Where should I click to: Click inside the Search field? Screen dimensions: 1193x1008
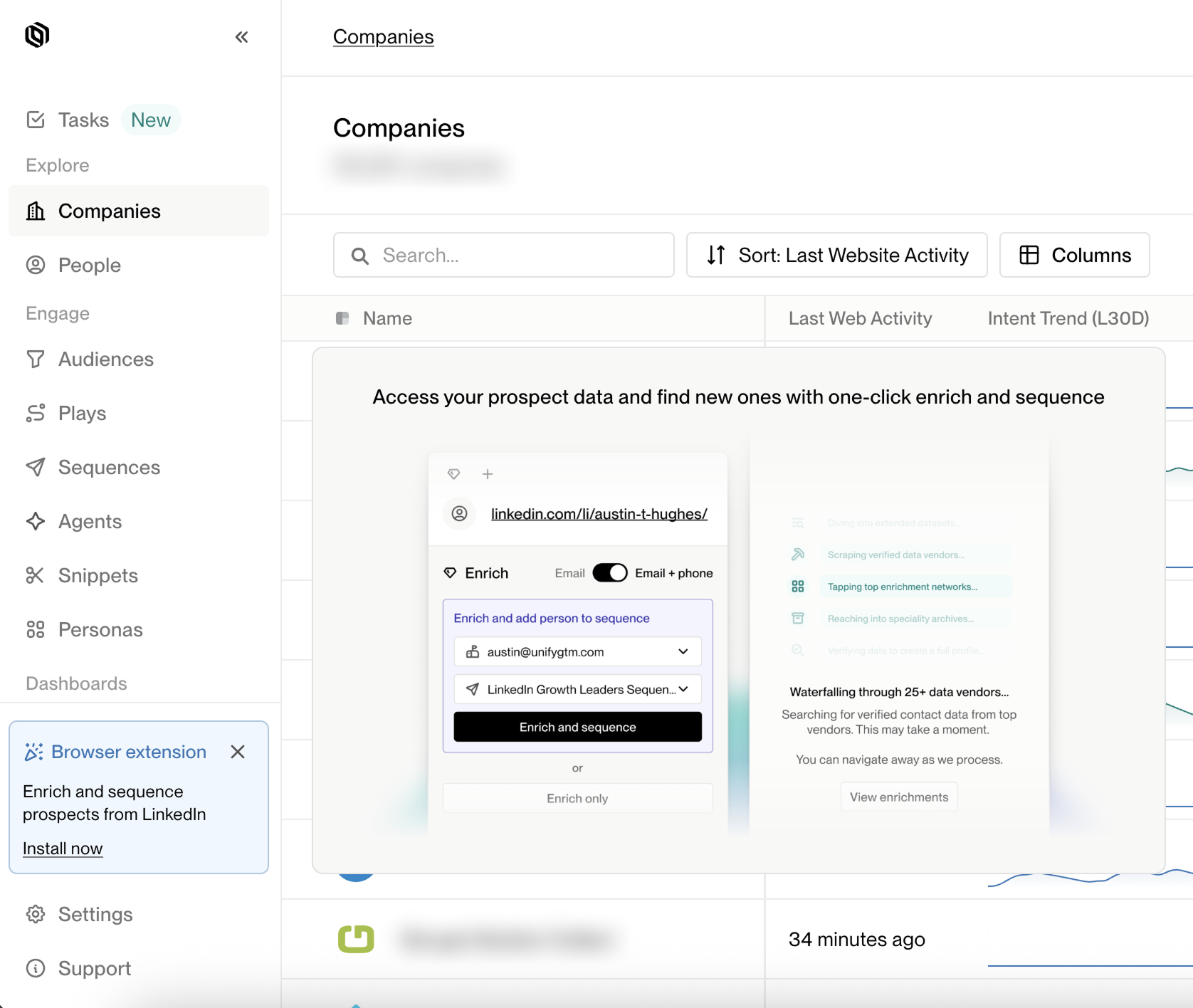(503, 255)
